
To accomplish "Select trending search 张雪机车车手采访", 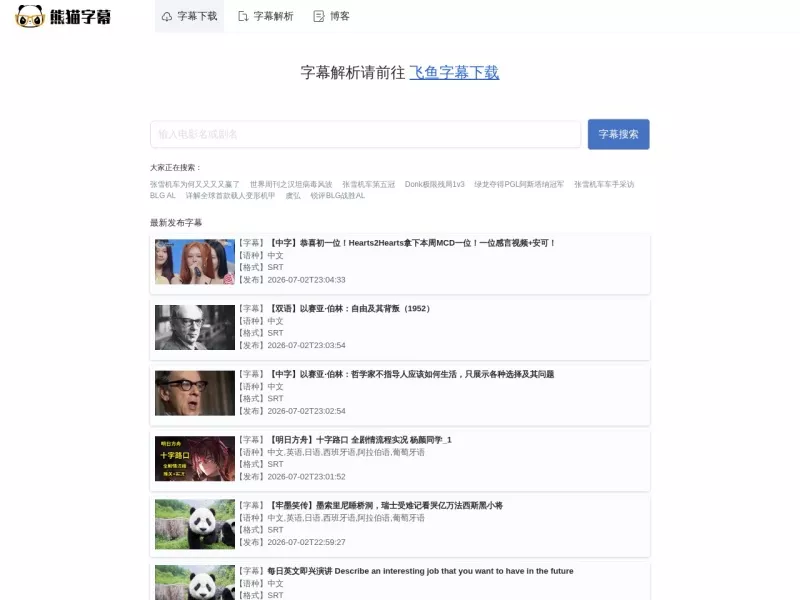I will coord(604,184).
